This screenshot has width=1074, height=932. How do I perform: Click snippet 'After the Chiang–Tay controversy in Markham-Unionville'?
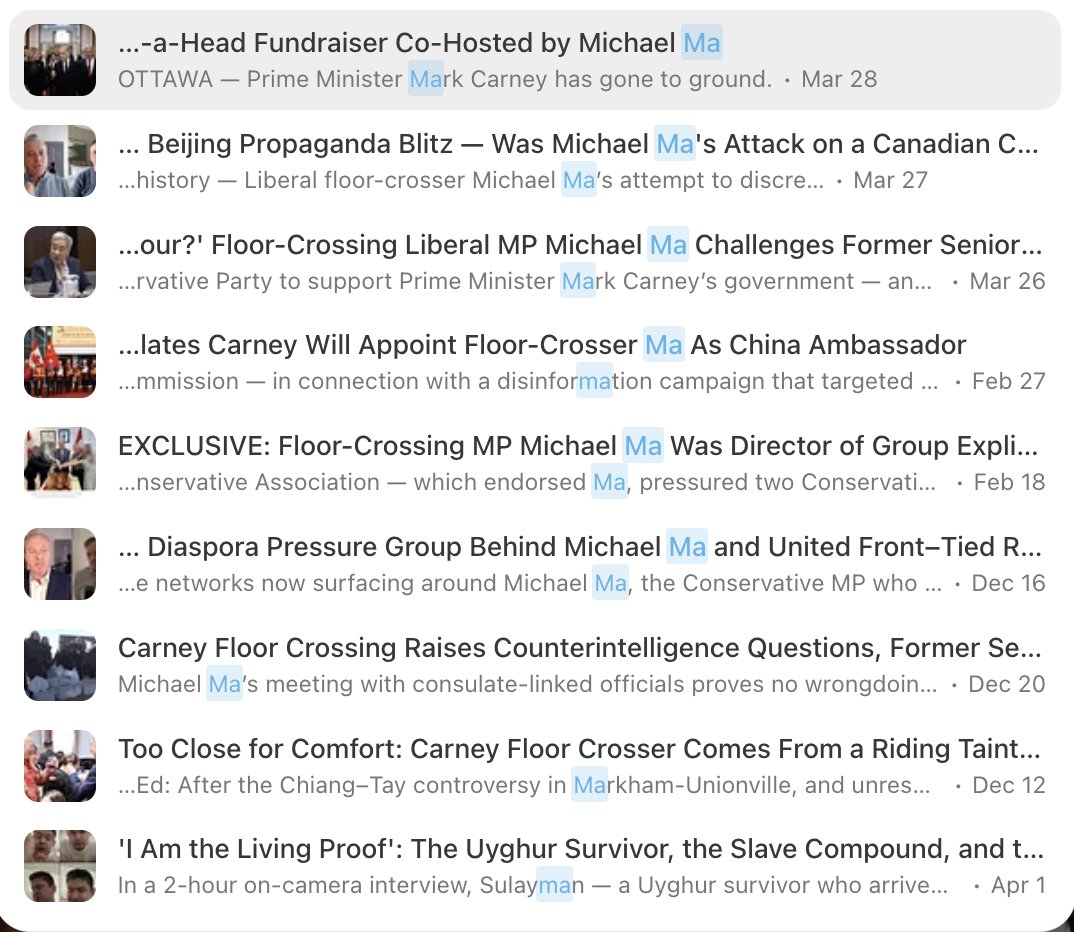(488, 785)
